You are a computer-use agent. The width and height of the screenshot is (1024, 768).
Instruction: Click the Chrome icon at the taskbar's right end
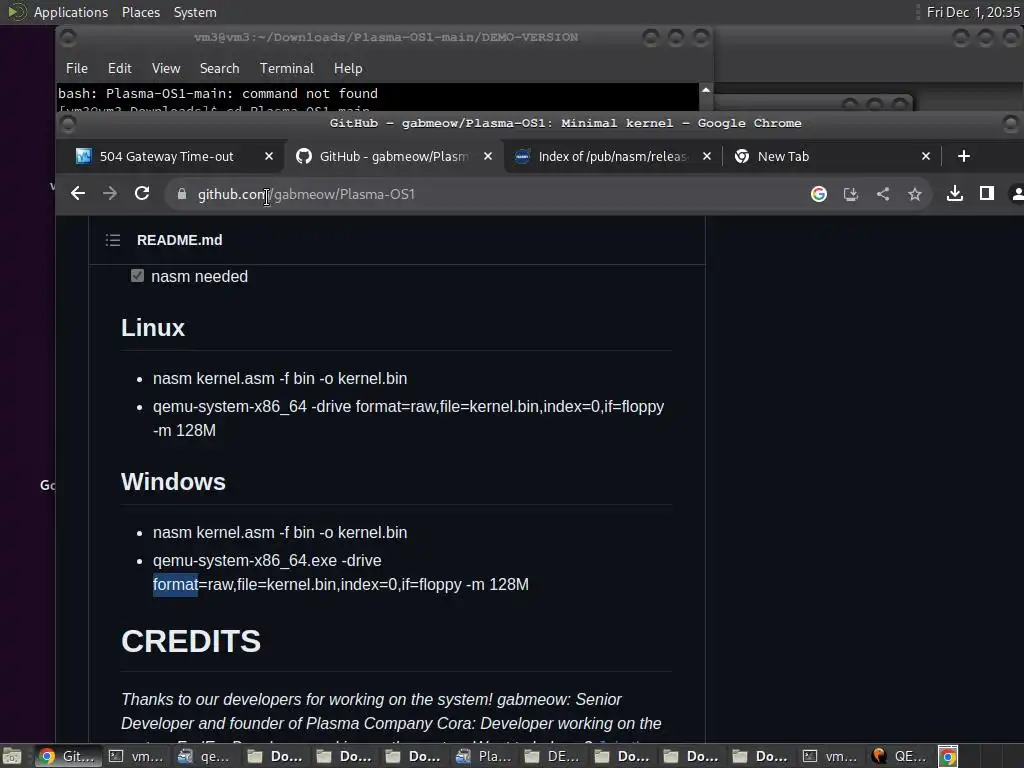click(948, 756)
